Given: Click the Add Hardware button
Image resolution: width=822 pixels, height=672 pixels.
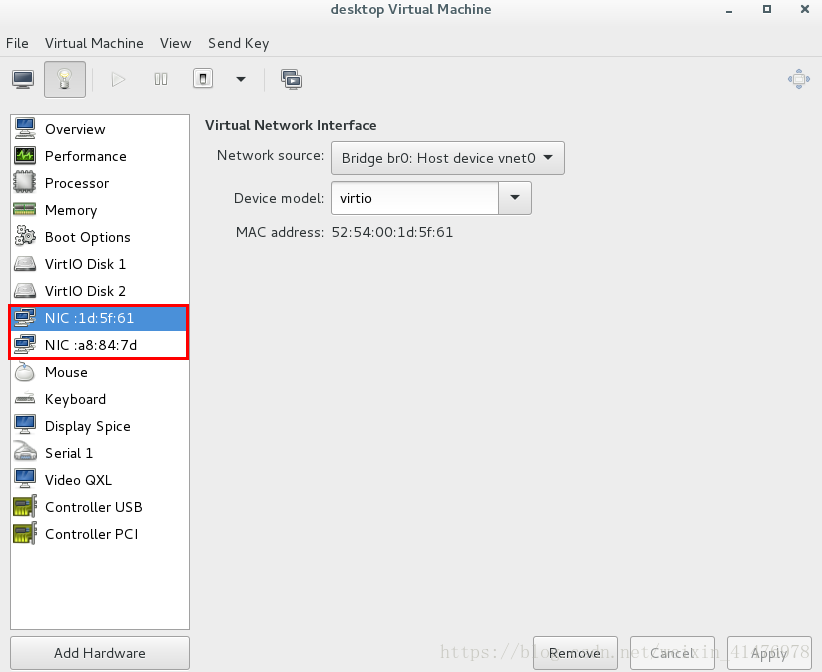Looking at the screenshot, I should [100, 653].
